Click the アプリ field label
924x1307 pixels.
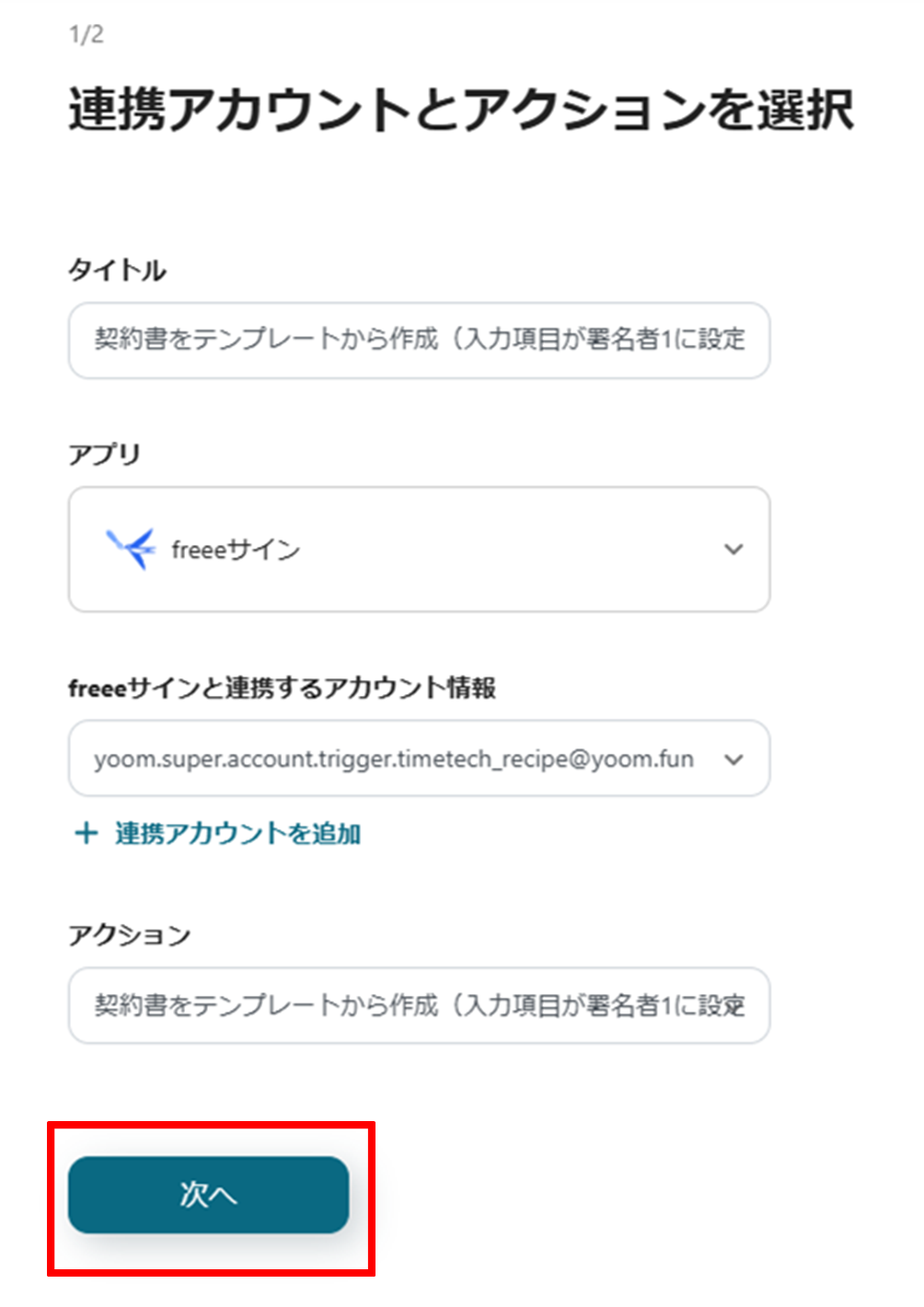pos(104,455)
